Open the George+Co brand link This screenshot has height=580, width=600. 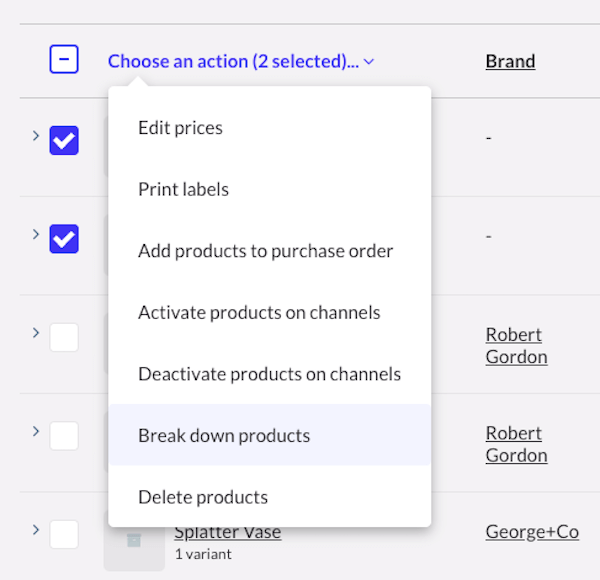tap(532, 532)
